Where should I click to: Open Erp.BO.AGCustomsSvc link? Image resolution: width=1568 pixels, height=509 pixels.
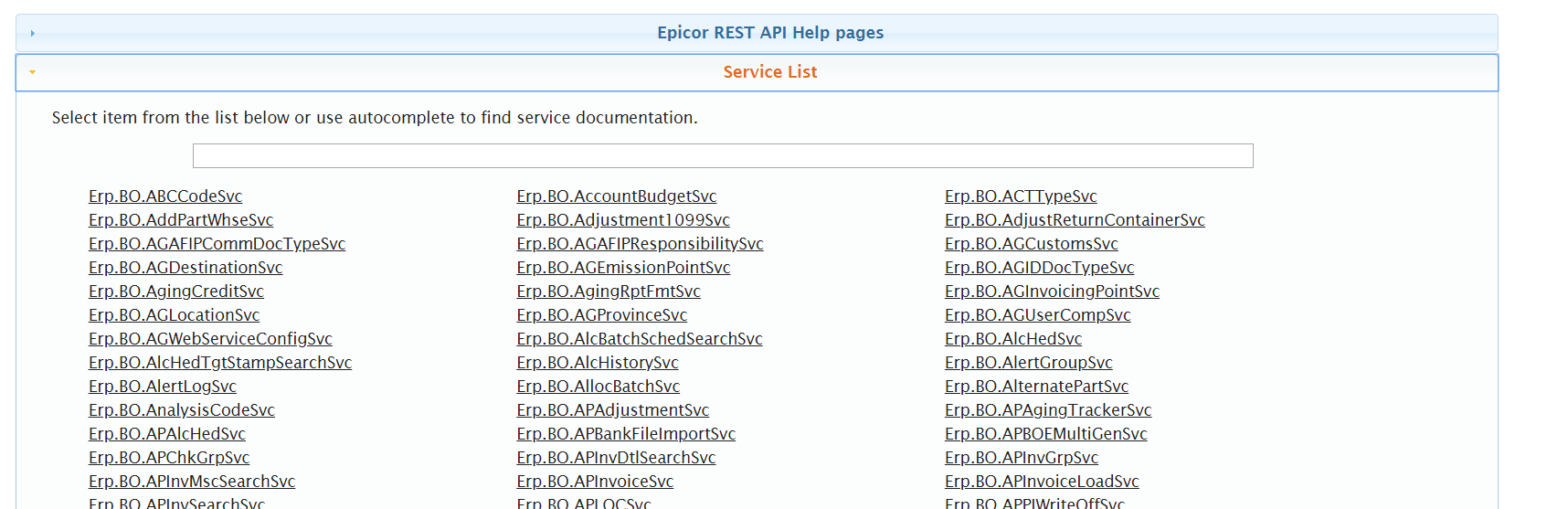click(1032, 244)
